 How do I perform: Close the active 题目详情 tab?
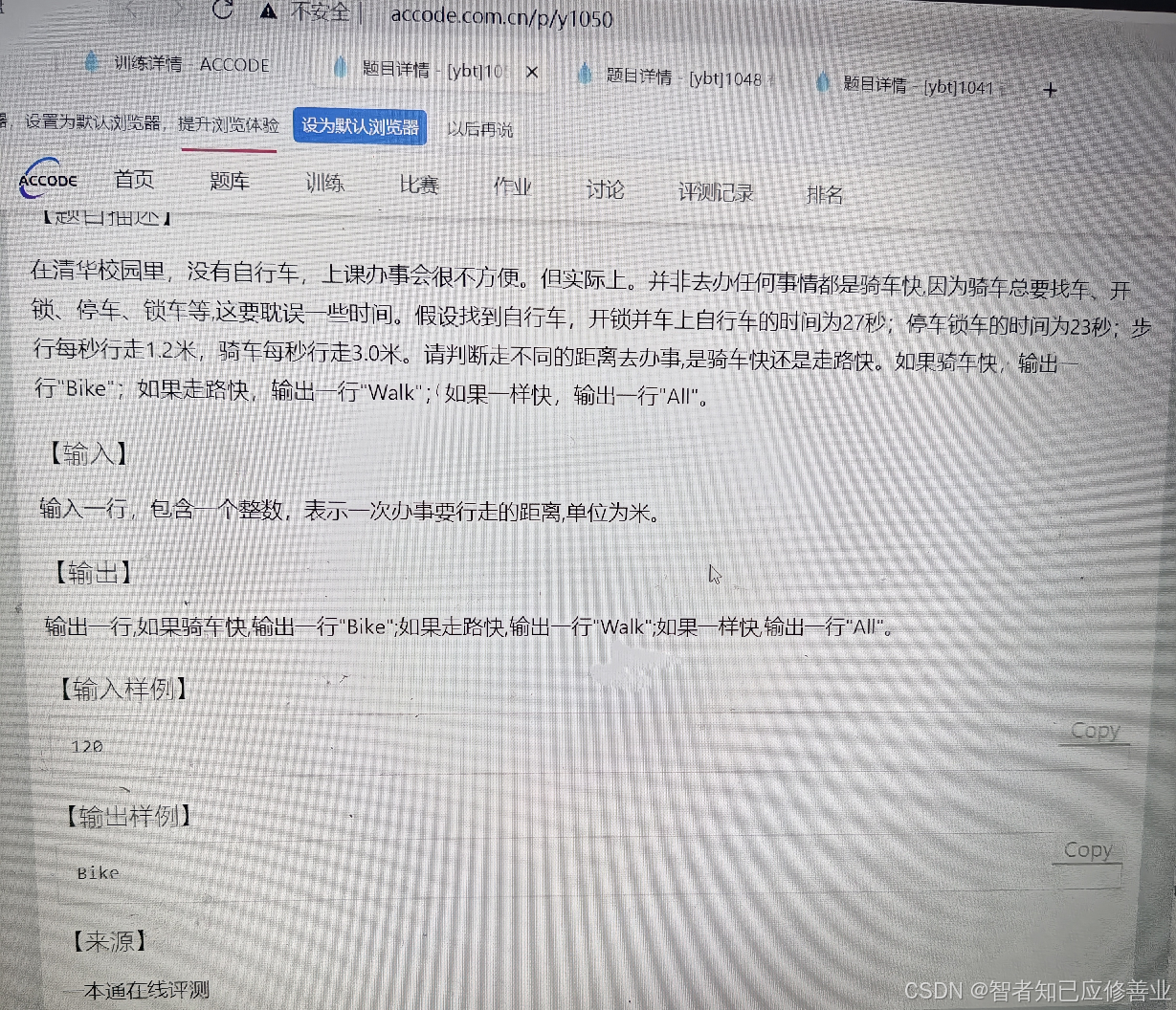(533, 72)
